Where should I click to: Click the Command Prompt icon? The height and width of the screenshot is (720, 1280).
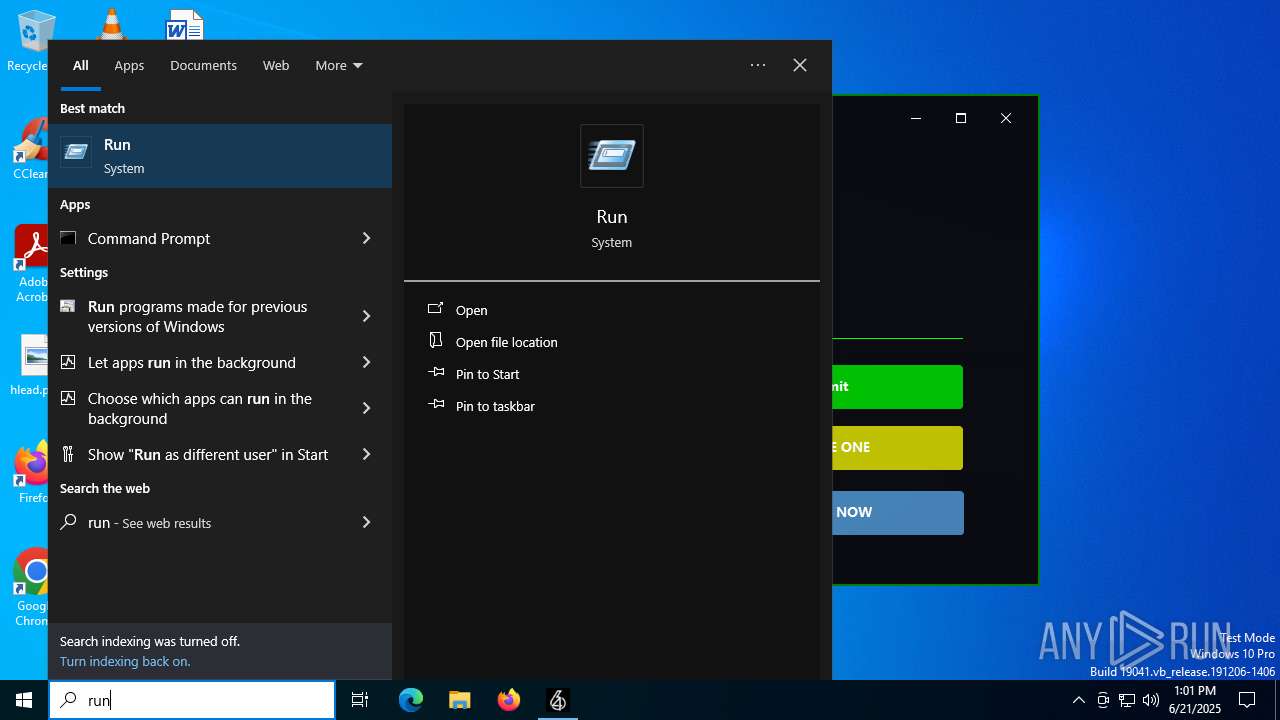[68, 238]
